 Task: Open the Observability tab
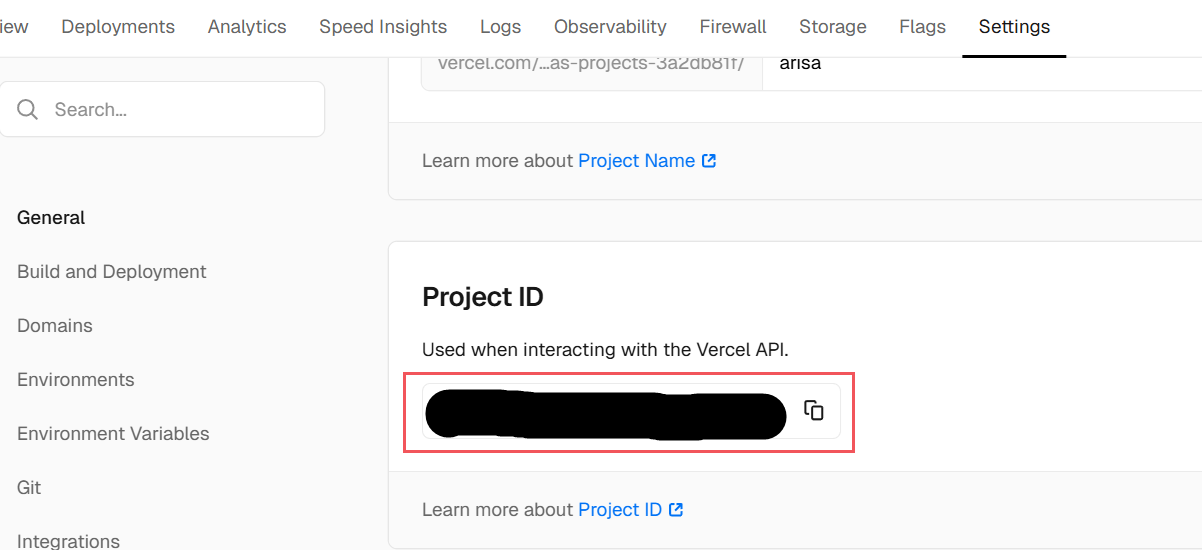pos(610,27)
